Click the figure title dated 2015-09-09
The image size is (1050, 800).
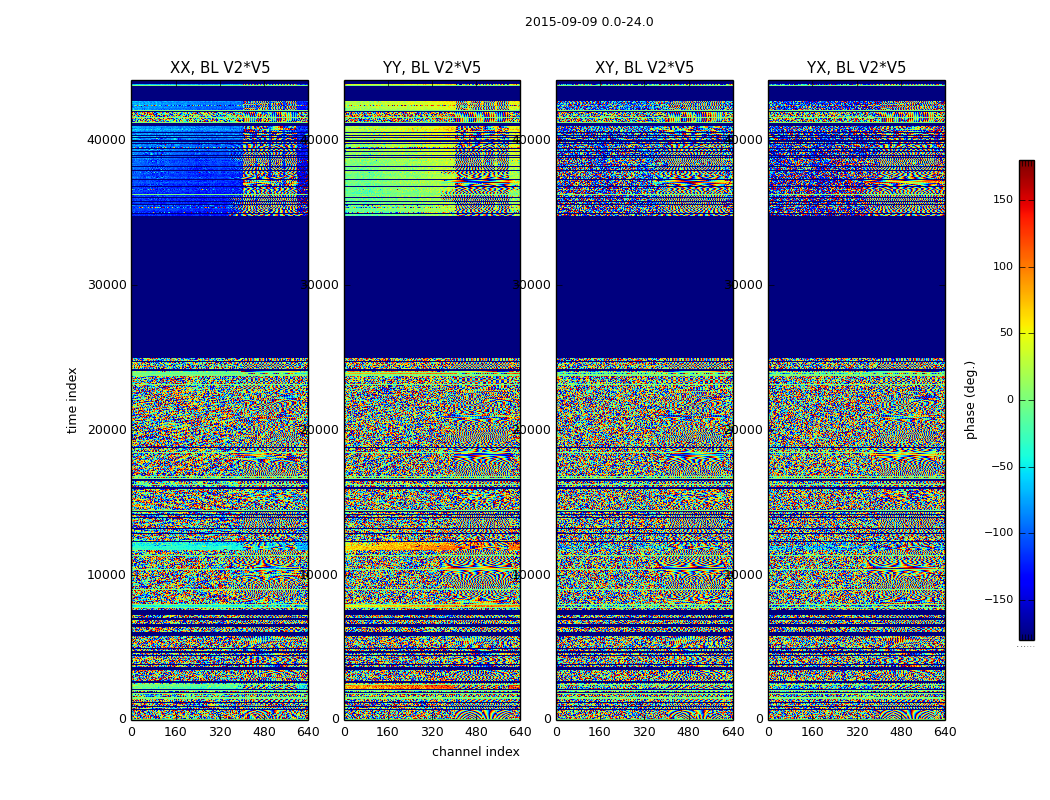(x=589, y=22)
